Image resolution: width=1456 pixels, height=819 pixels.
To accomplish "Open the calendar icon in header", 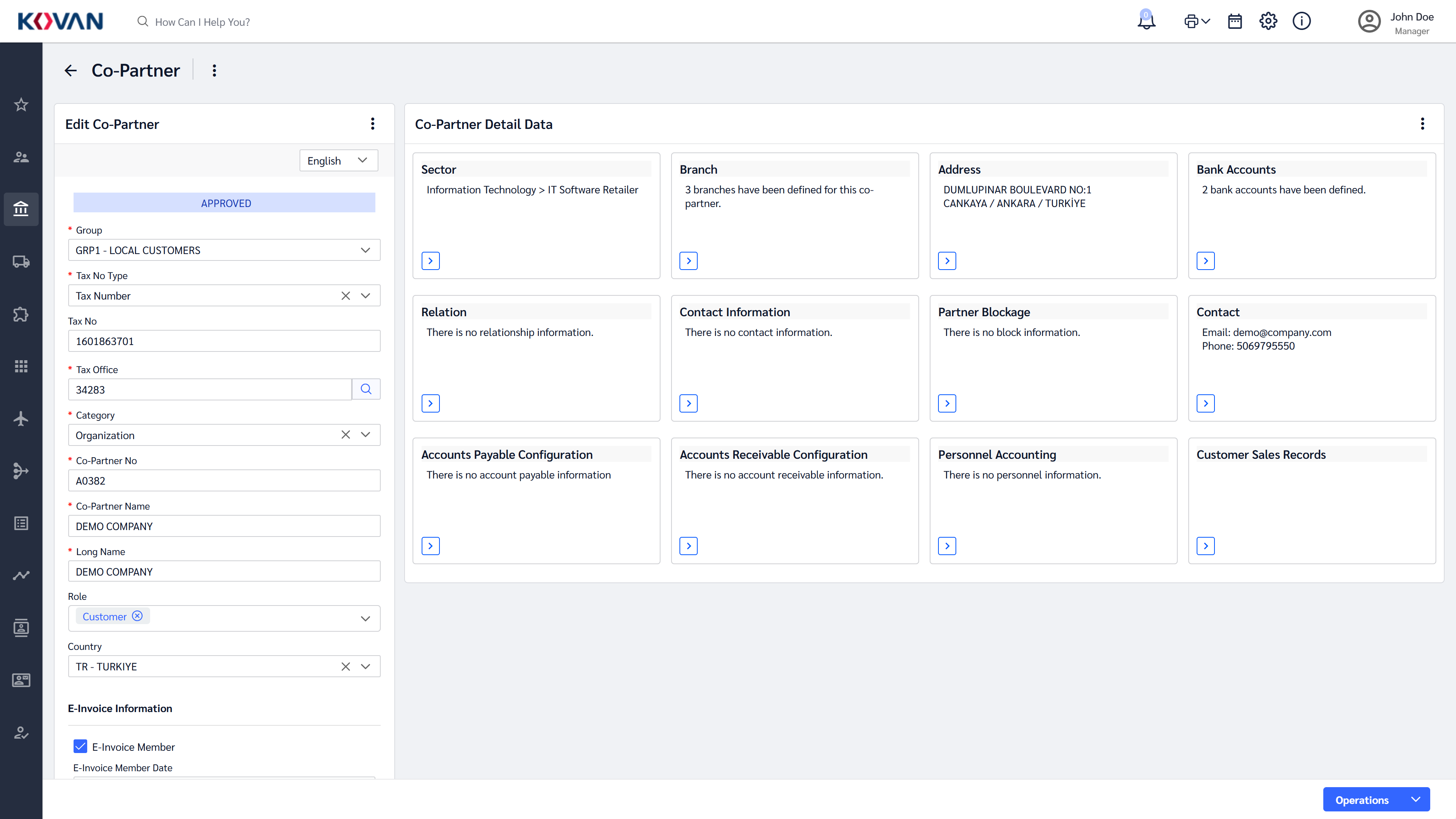I will pyautogui.click(x=1235, y=22).
